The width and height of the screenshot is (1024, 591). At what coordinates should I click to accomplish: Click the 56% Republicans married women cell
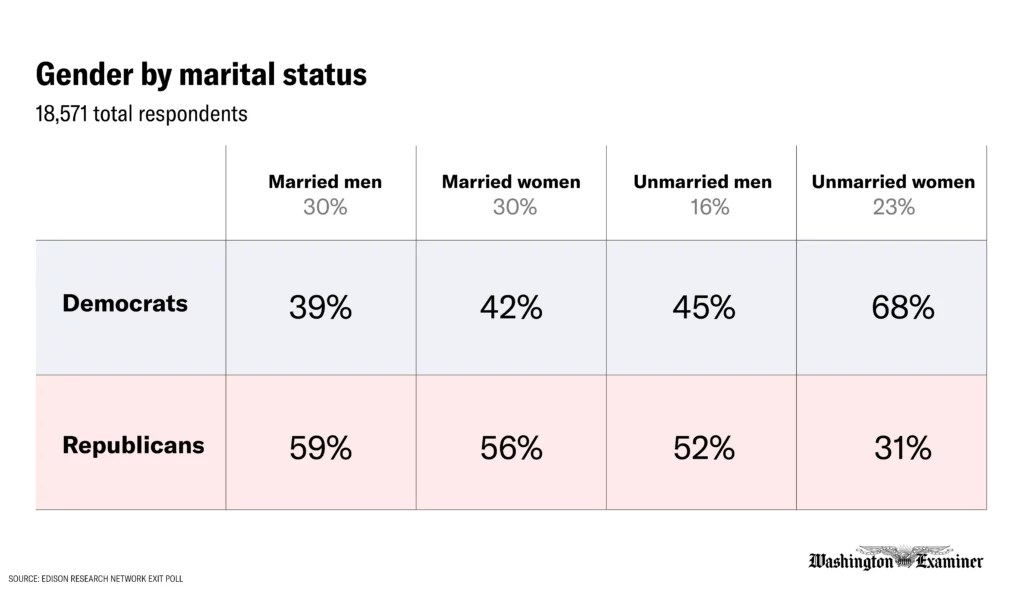coord(511,448)
